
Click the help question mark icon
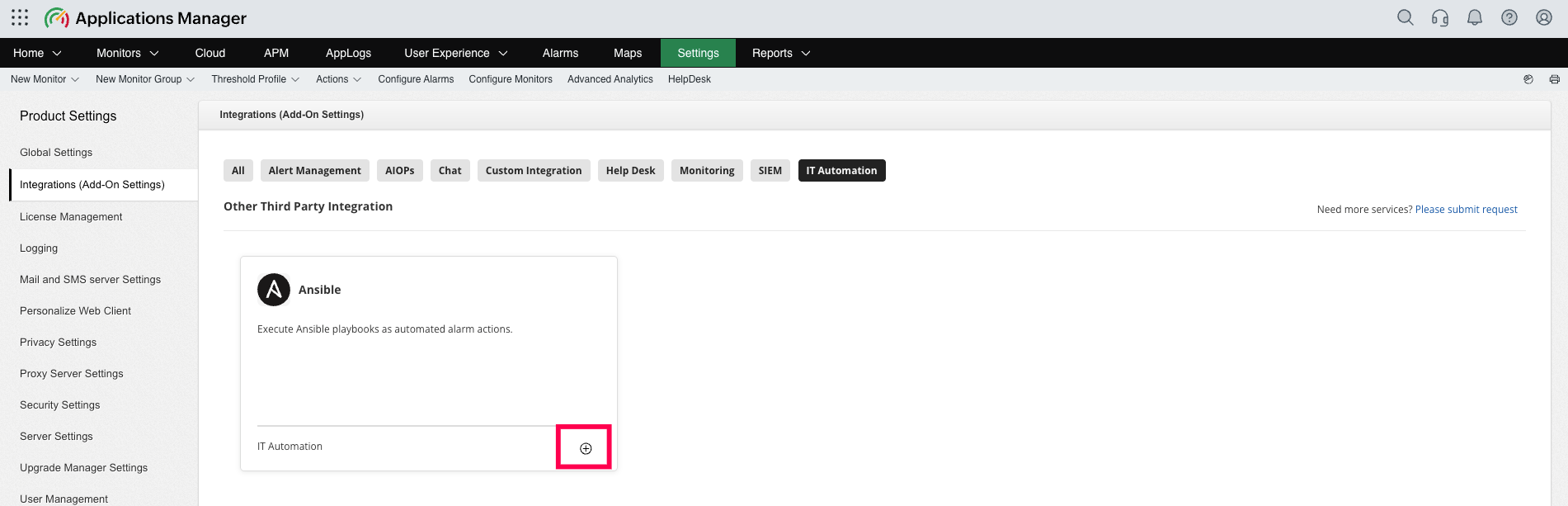click(x=1509, y=17)
